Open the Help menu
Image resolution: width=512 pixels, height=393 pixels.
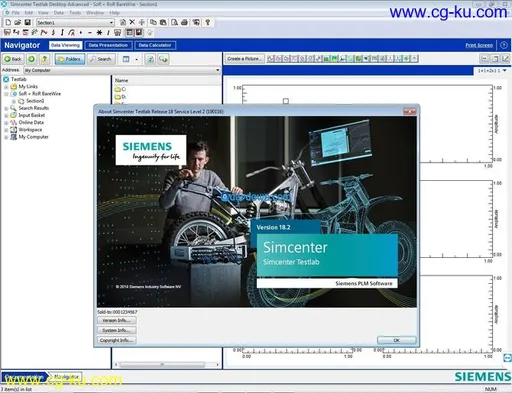tap(114, 13)
